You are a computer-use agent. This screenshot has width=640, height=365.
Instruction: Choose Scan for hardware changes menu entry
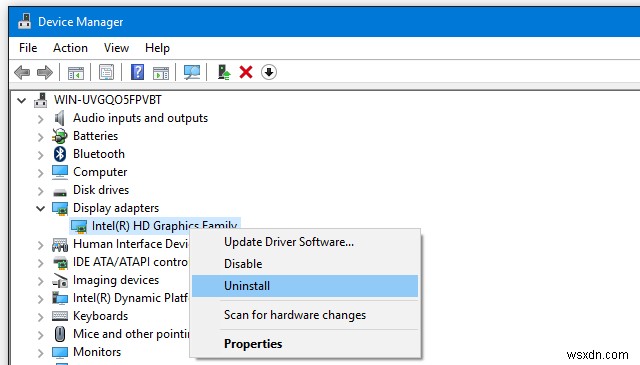(x=305, y=315)
